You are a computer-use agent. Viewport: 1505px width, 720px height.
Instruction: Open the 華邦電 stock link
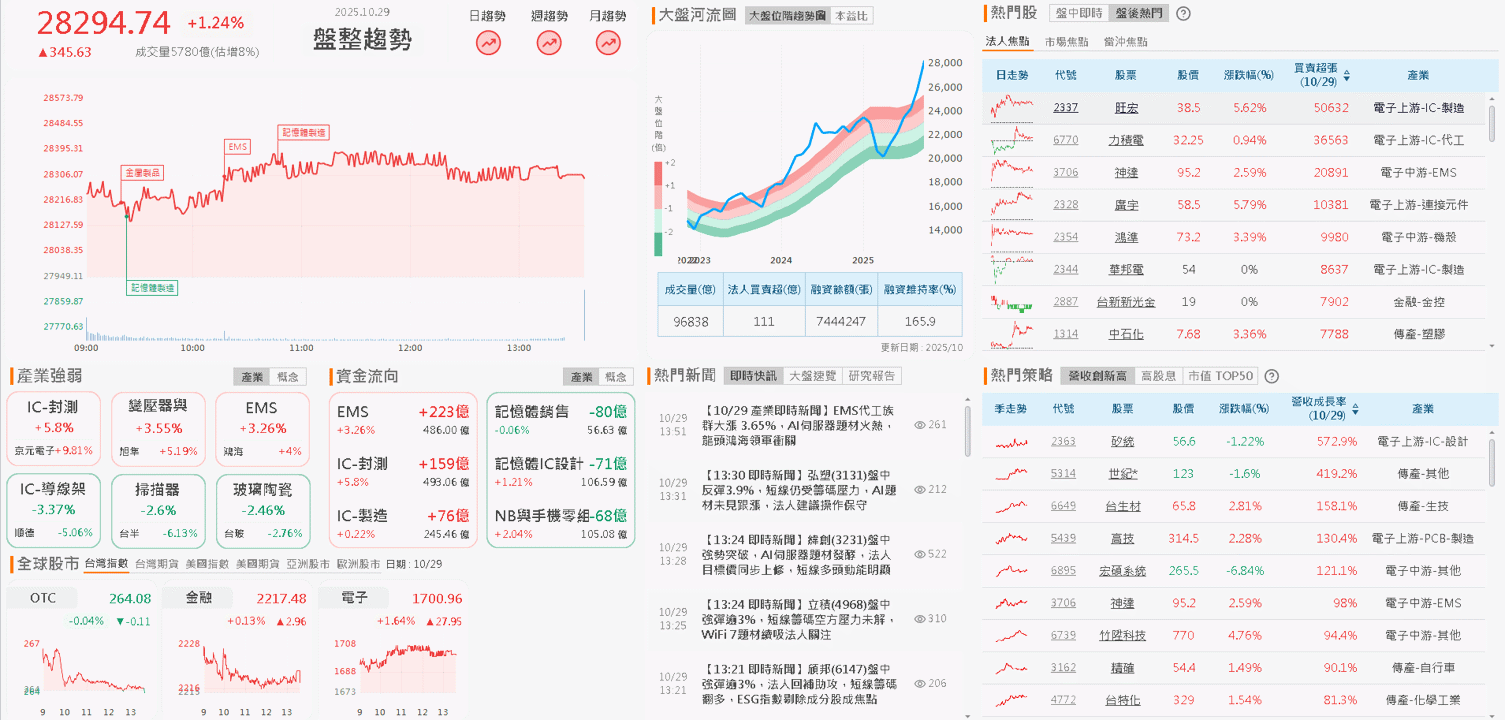1125,270
